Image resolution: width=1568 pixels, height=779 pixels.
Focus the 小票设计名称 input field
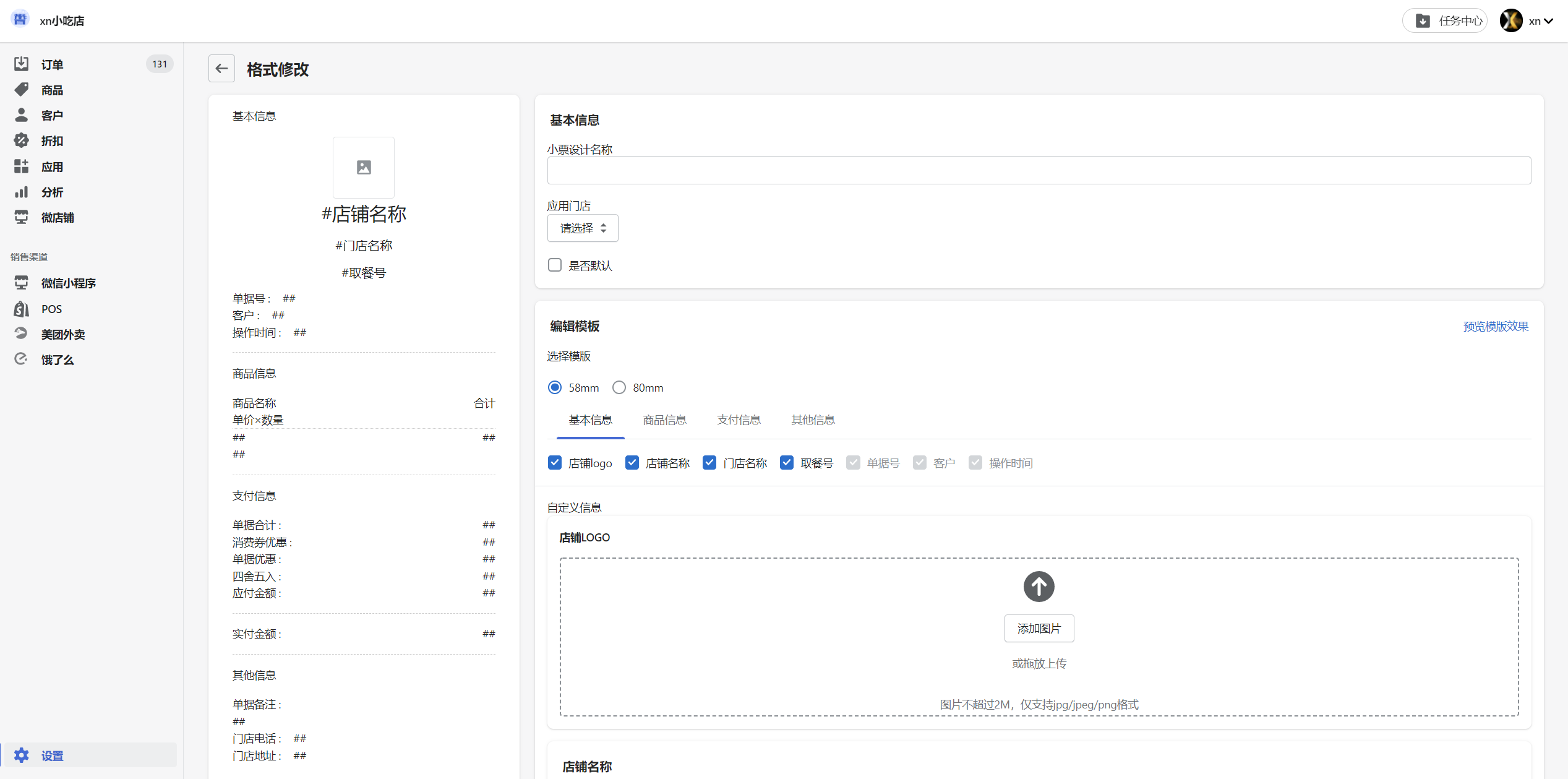tap(1039, 170)
